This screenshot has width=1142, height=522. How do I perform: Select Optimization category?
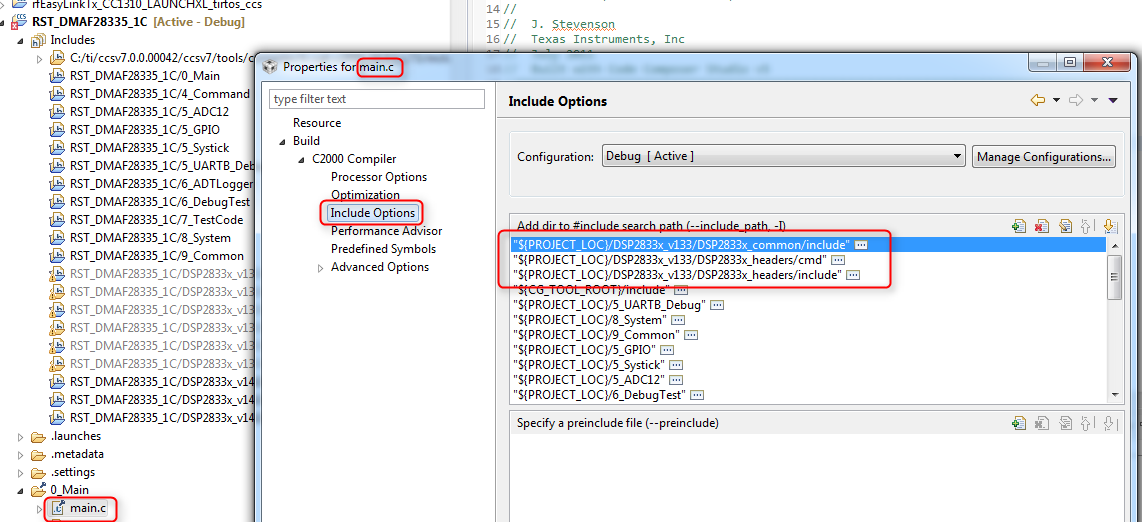pyautogui.click(x=366, y=195)
